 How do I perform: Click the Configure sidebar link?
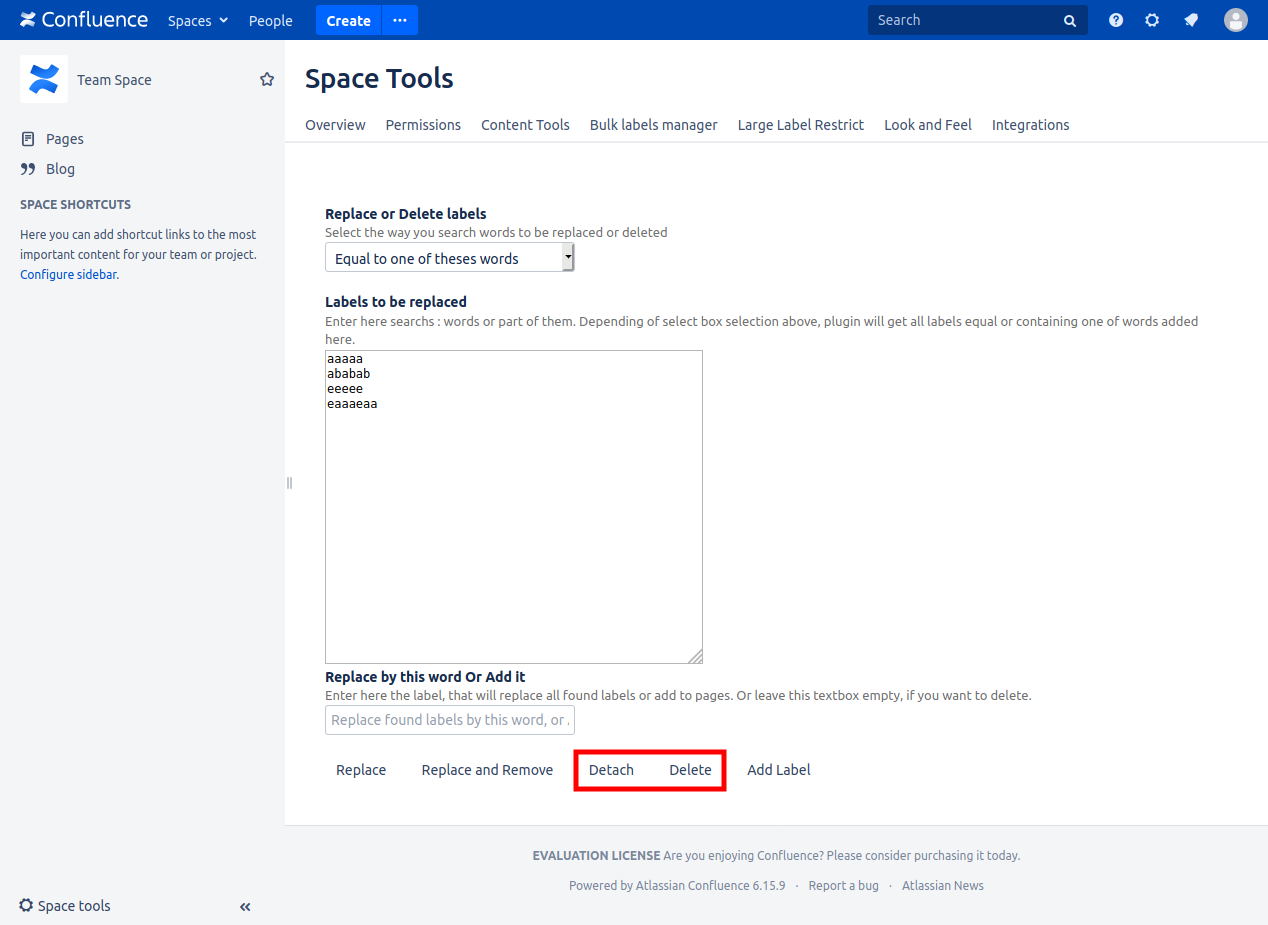tap(68, 274)
